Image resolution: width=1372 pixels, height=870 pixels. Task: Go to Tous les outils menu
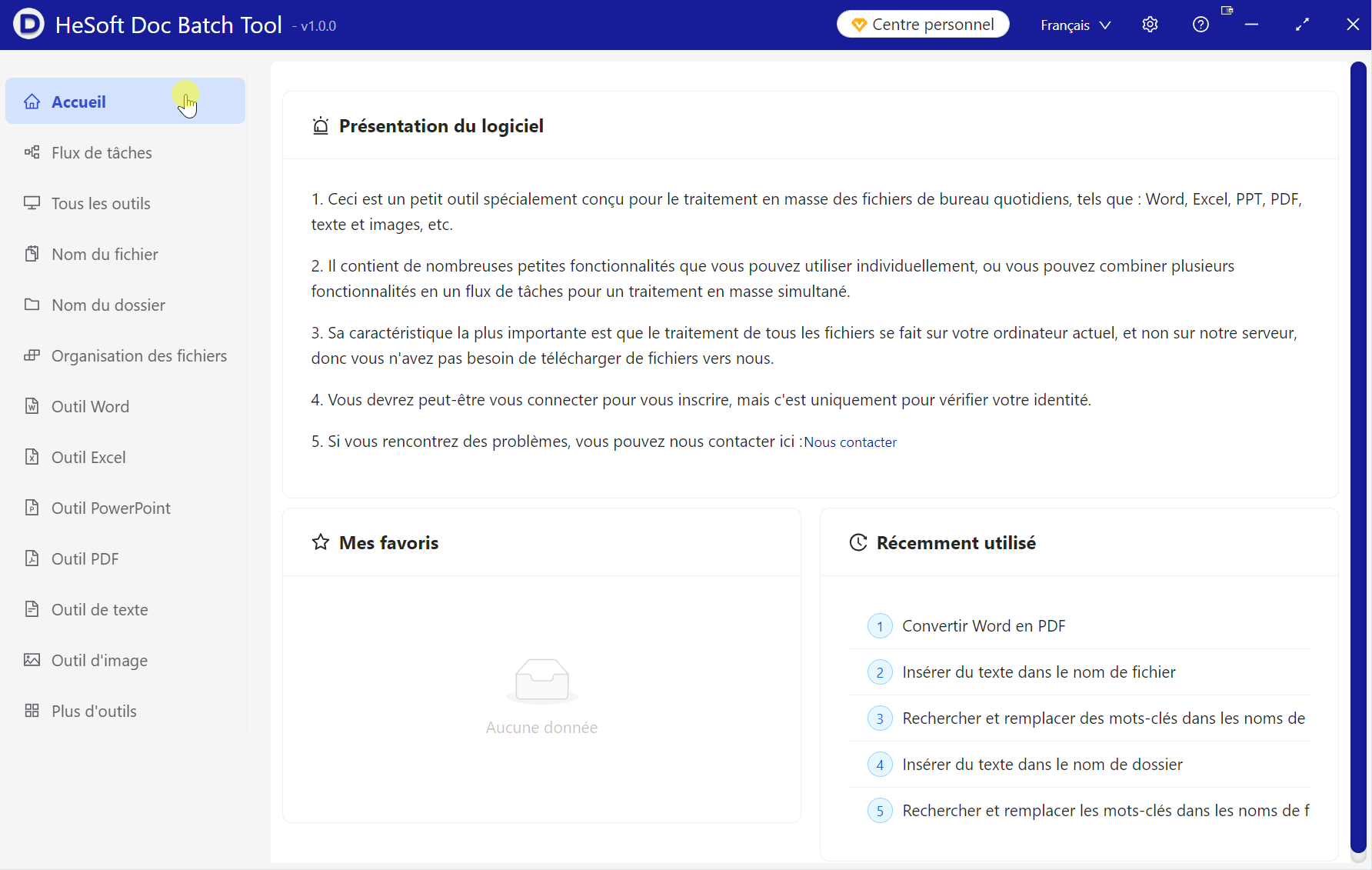pos(101,203)
